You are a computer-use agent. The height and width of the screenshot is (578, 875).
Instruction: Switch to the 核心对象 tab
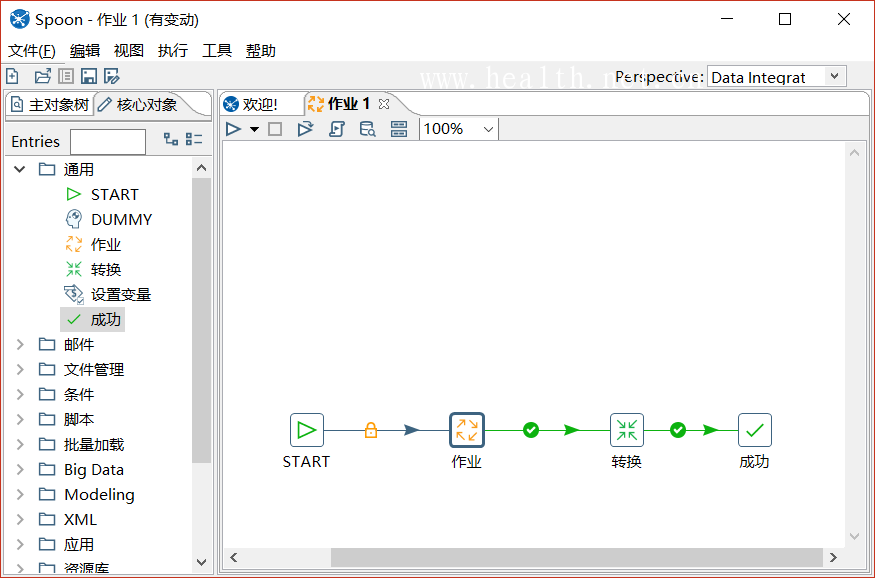click(x=140, y=104)
